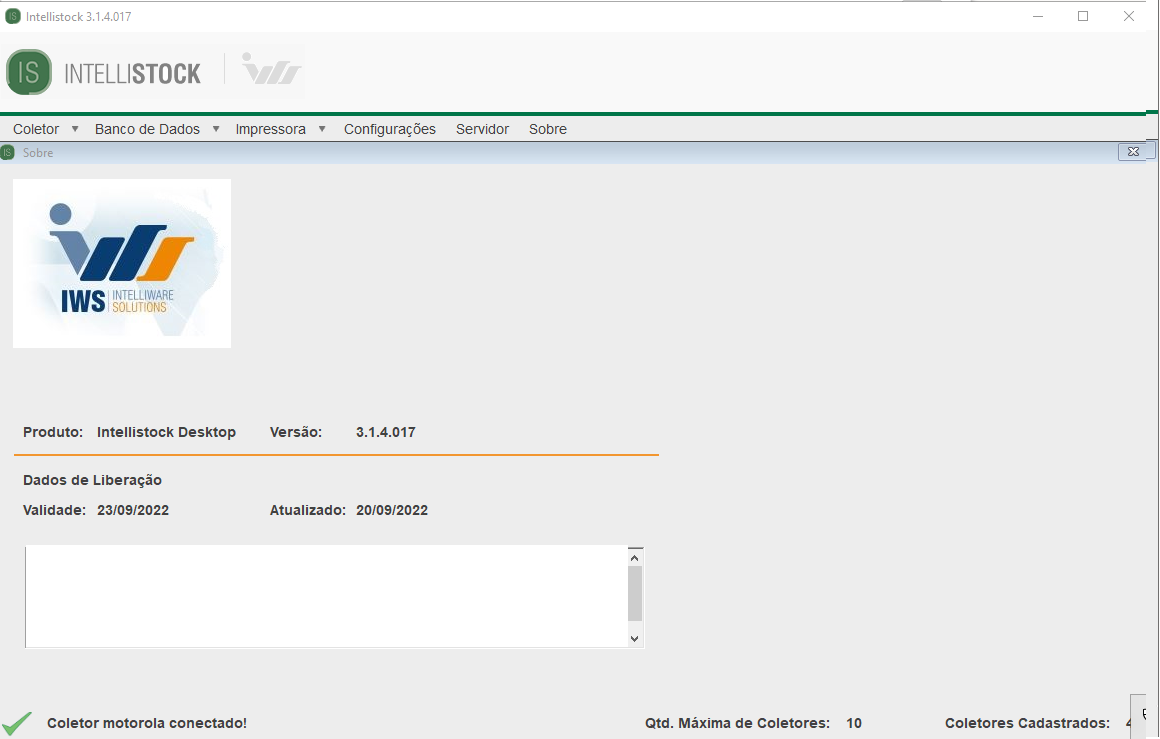The height and width of the screenshot is (739, 1160).
Task: Click the green IS Intellistock logo icon
Action: [29, 72]
